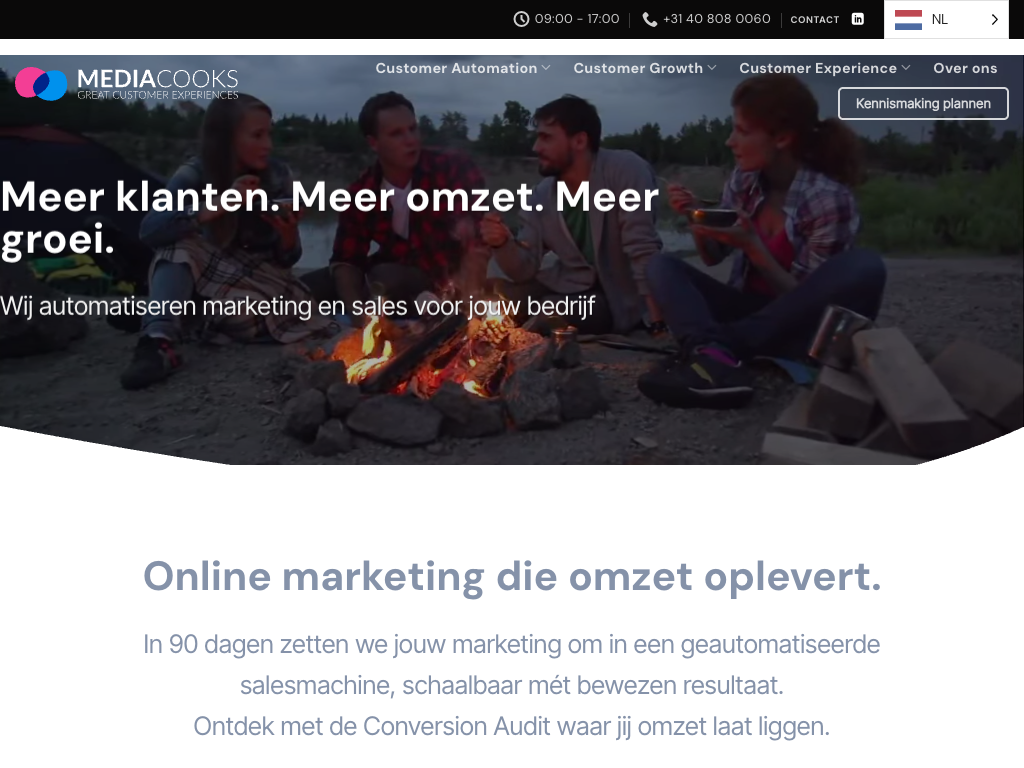Open the NL language selector
Viewport: 1024px width, 768px height.
click(x=946, y=20)
